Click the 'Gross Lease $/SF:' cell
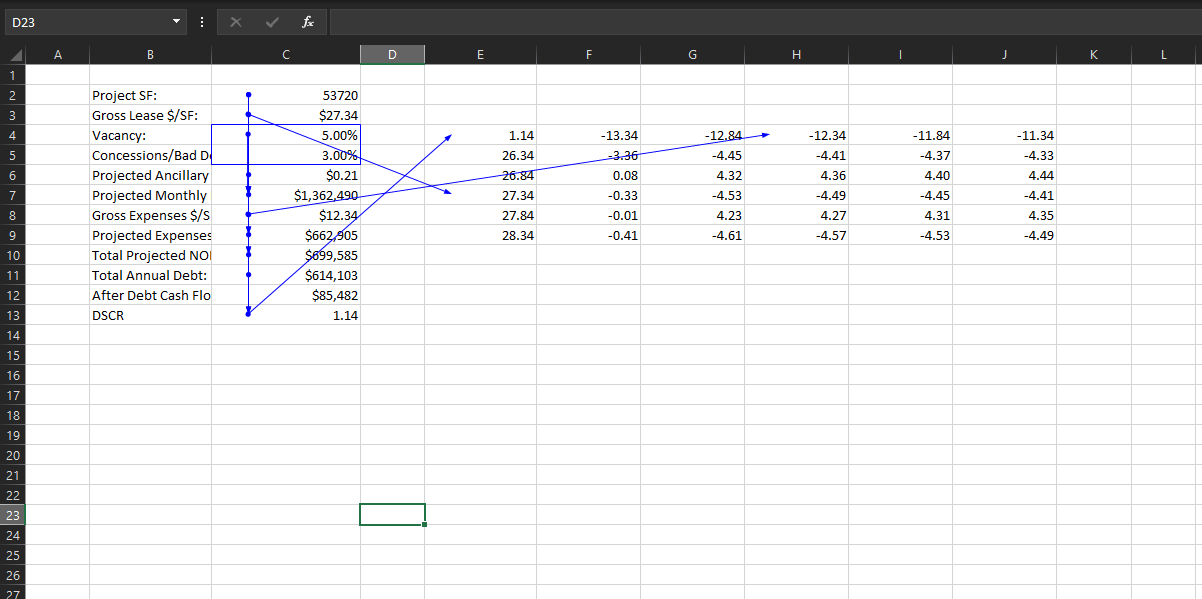This screenshot has height=599, width=1202. tap(150, 115)
